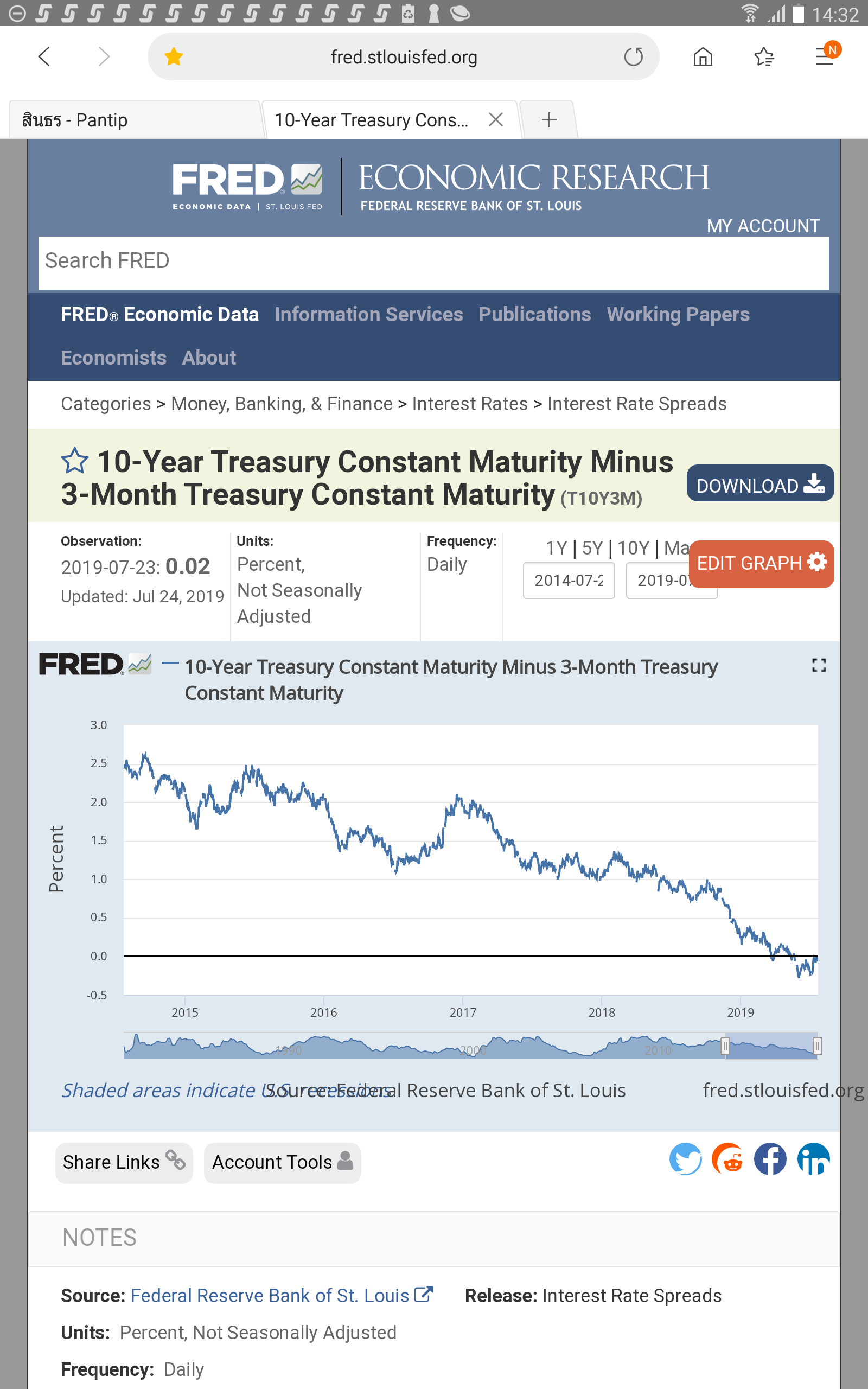This screenshot has width=868, height=1389.
Task: Tap the yellow bookmark star in address bar
Action: pyautogui.click(x=174, y=57)
